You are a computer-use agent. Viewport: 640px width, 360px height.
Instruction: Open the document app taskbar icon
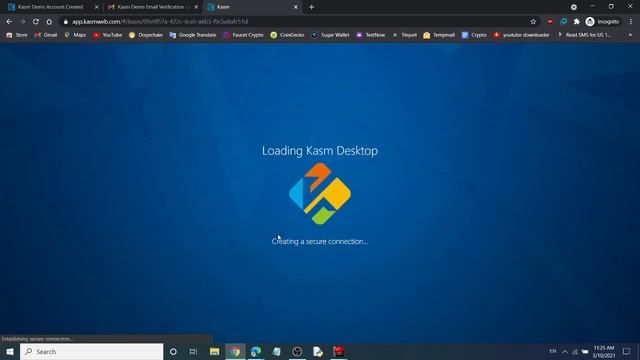(318, 351)
